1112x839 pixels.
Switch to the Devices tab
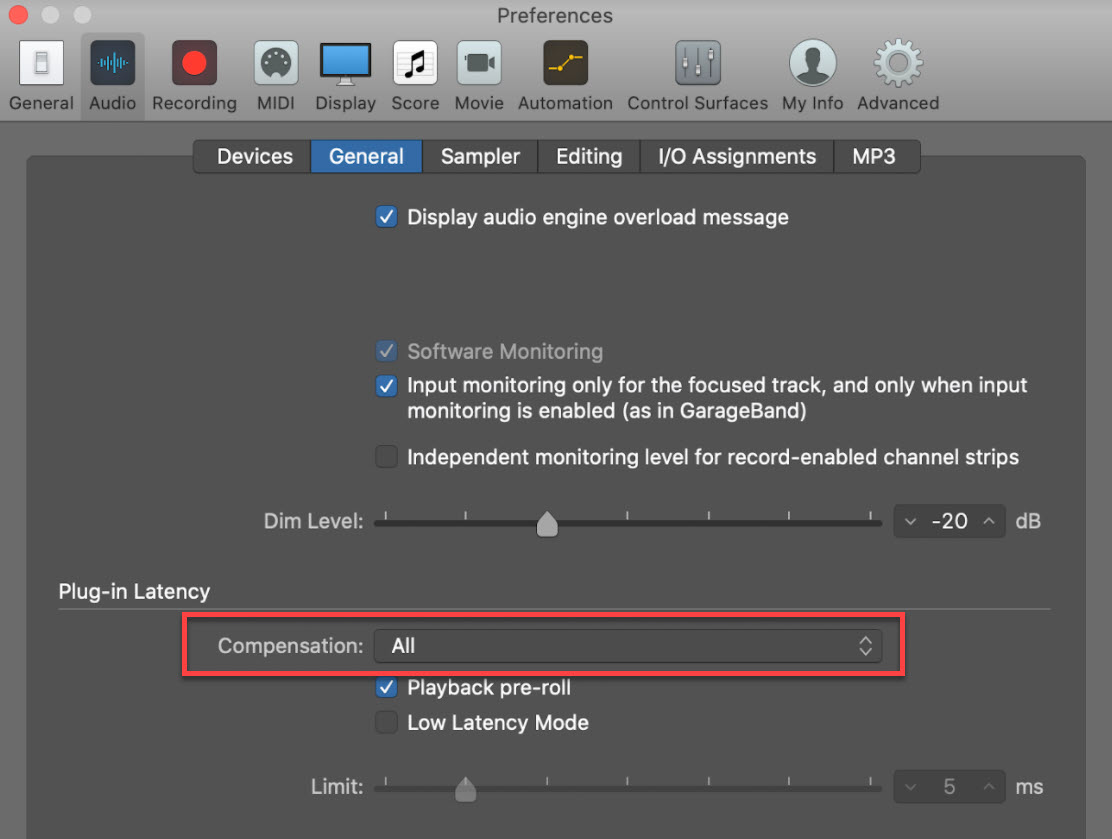click(x=254, y=157)
